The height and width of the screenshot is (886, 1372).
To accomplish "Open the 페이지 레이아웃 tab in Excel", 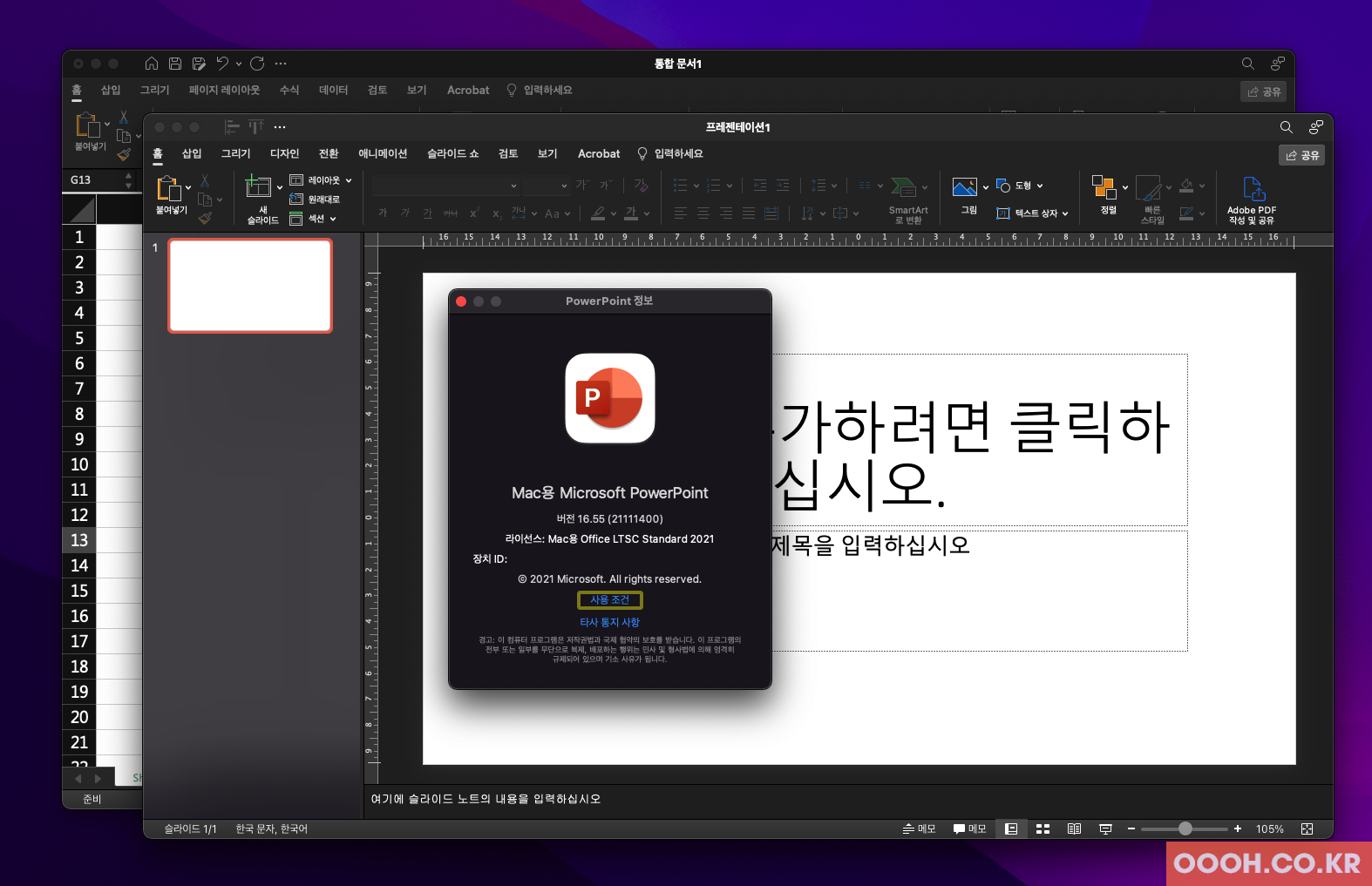I will pyautogui.click(x=224, y=90).
